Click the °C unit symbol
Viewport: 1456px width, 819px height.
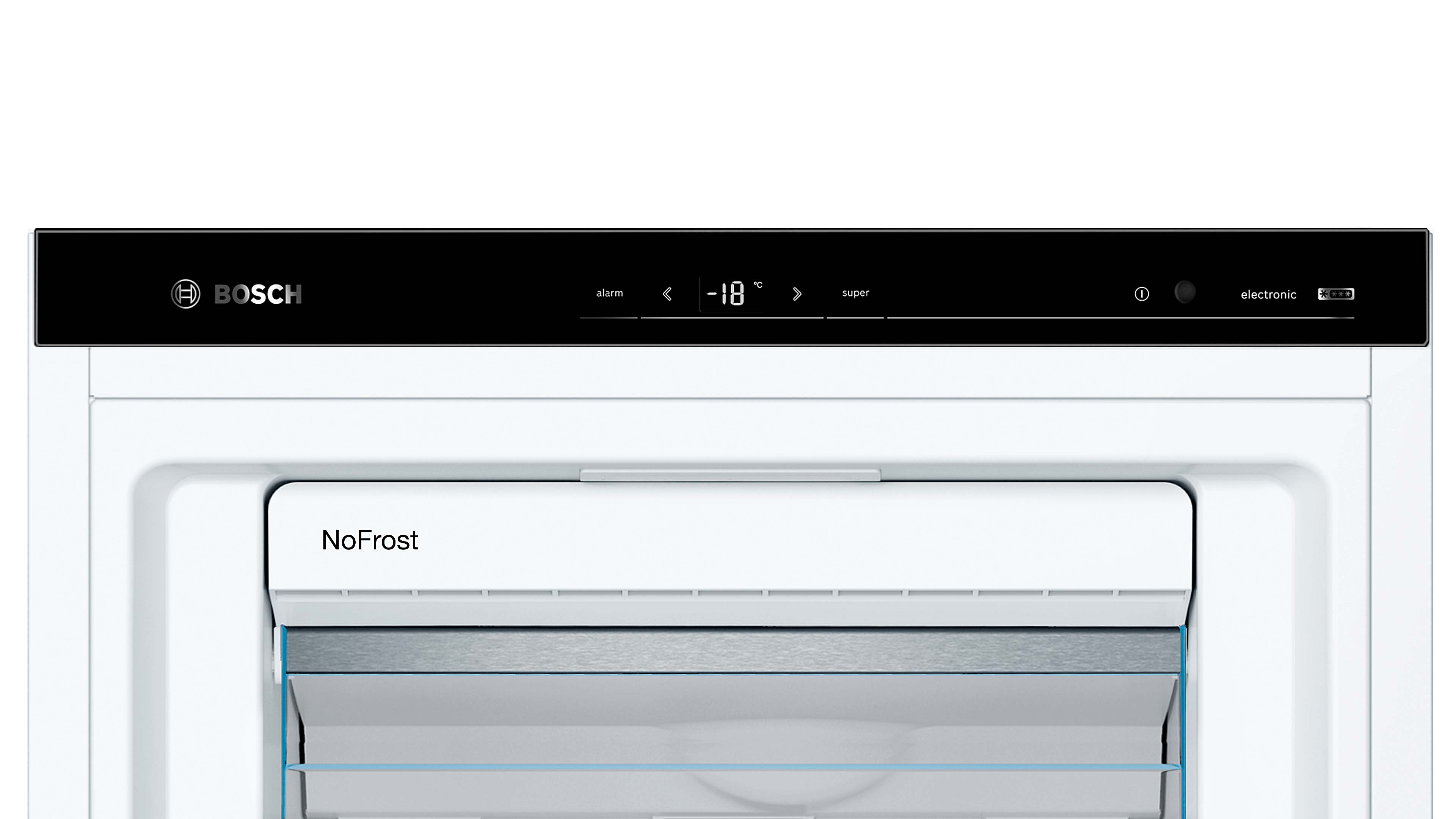pyautogui.click(x=758, y=285)
